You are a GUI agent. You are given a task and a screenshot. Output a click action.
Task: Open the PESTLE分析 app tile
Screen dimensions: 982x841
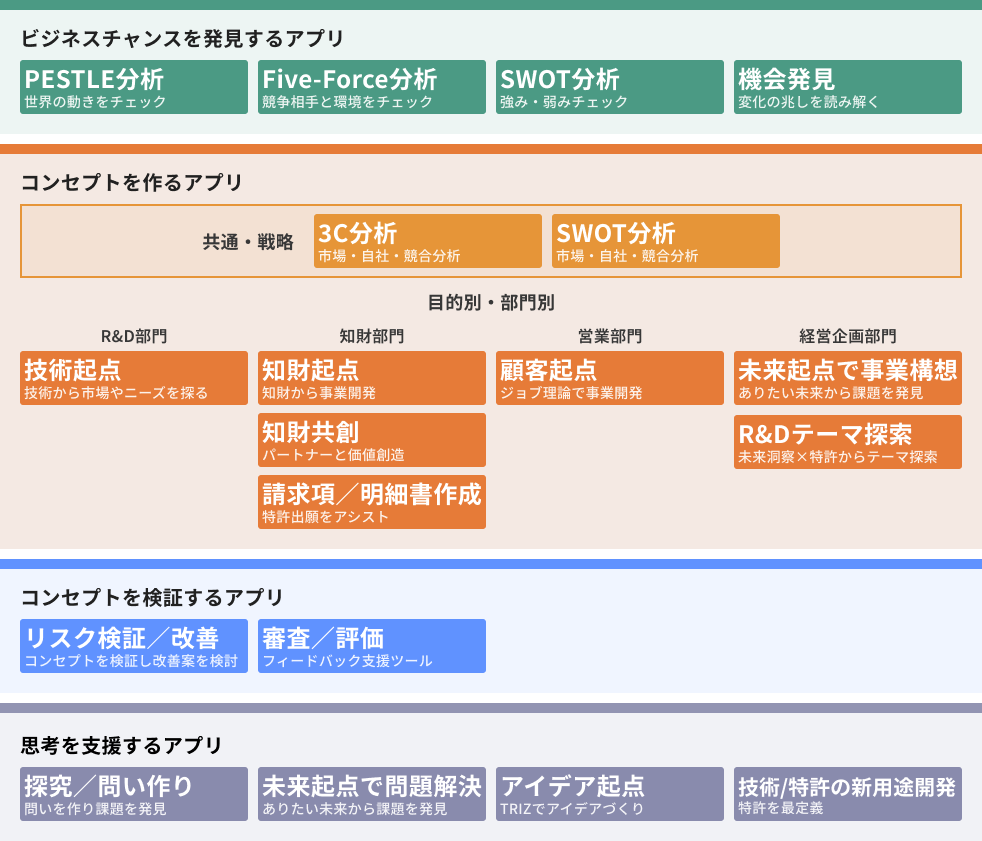coord(134,87)
